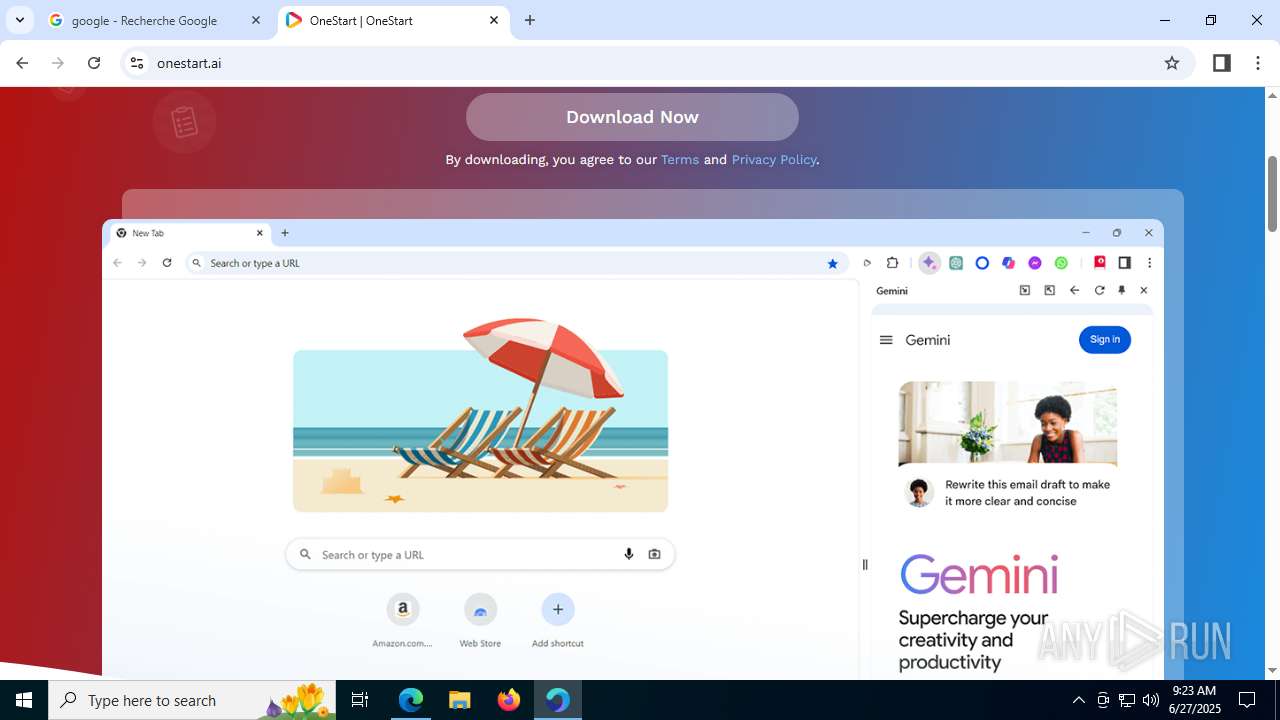Open the Windows Start menu
This screenshot has height=720, width=1280.
pyautogui.click(x=24, y=700)
